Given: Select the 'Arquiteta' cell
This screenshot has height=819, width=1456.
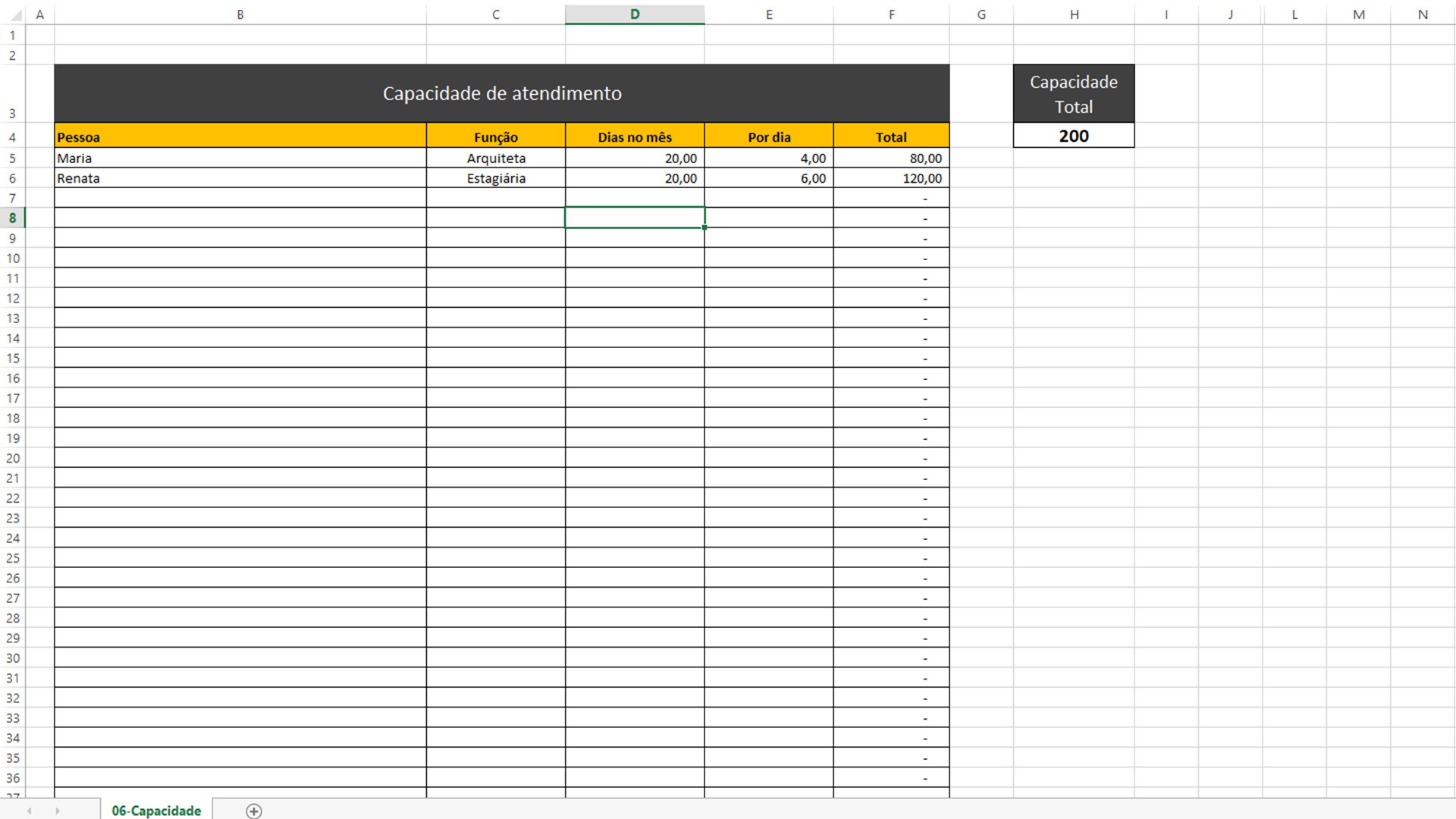Looking at the screenshot, I should [x=496, y=158].
